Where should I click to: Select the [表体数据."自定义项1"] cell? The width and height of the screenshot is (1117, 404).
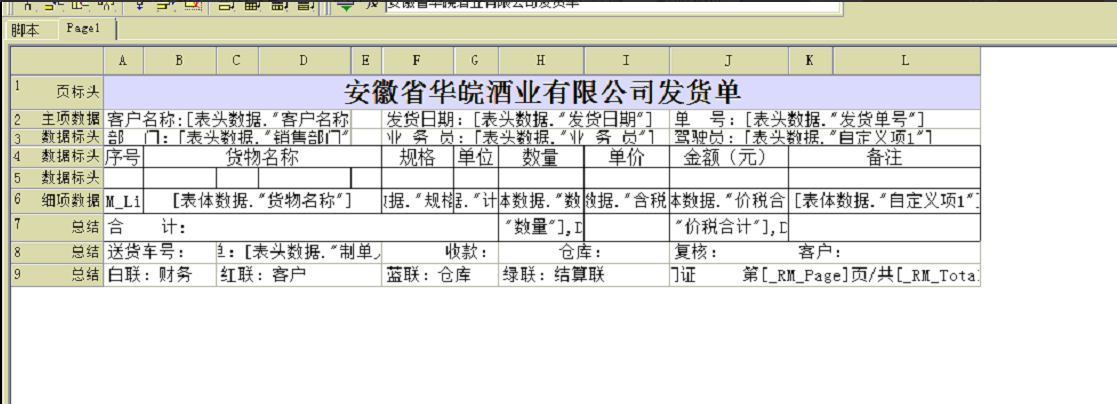coord(884,201)
